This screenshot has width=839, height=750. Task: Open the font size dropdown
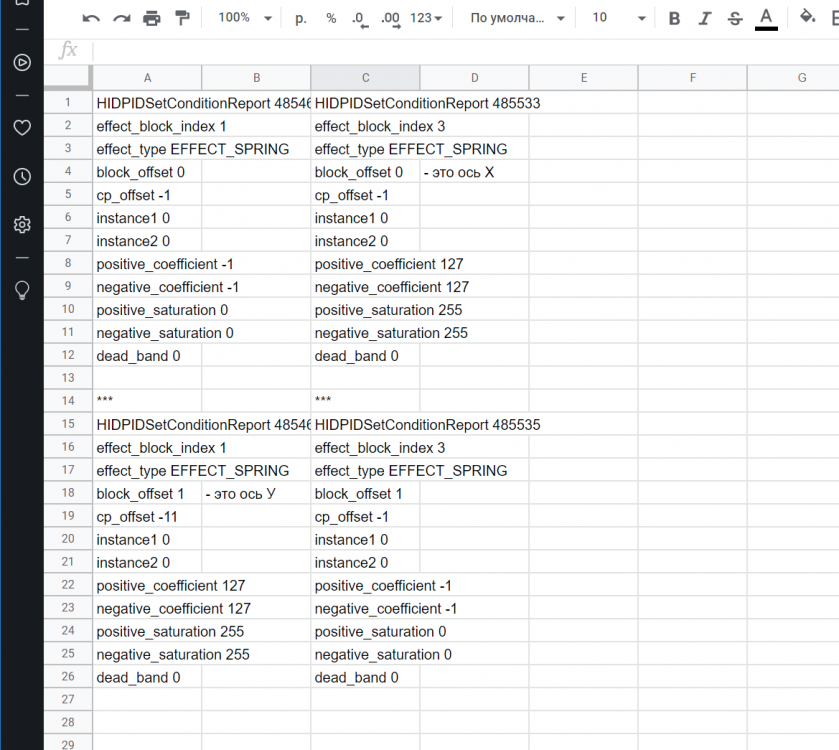pos(615,18)
